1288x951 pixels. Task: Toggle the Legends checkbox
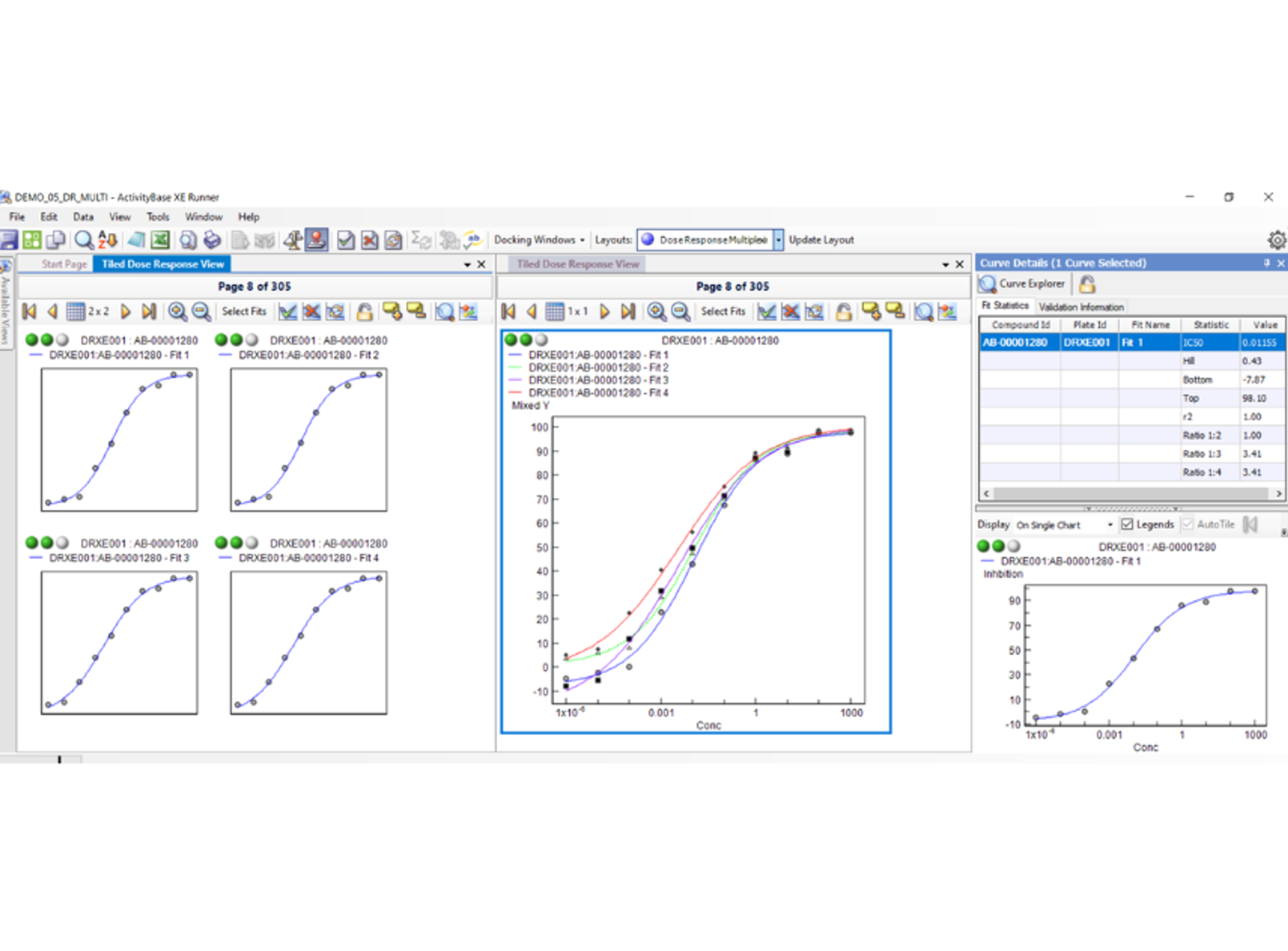click(x=1127, y=524)
